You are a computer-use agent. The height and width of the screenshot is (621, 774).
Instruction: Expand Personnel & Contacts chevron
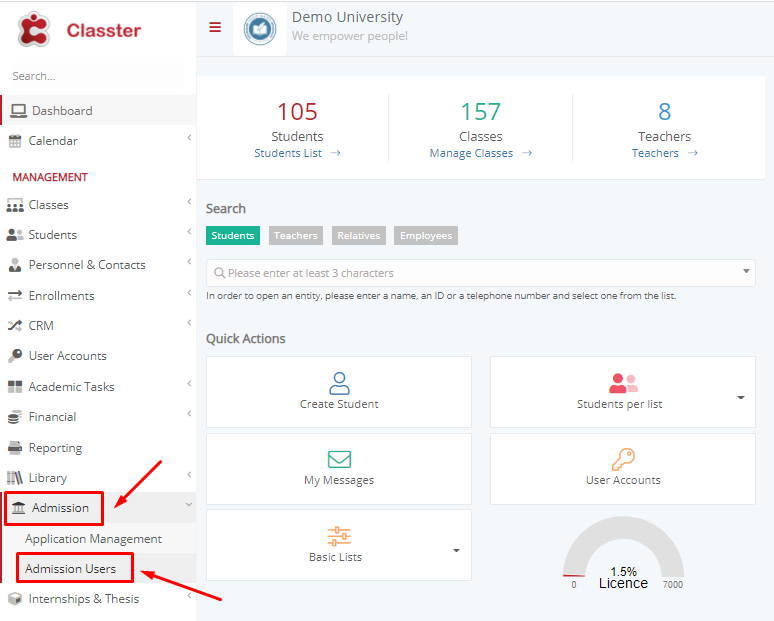point(189,262)
